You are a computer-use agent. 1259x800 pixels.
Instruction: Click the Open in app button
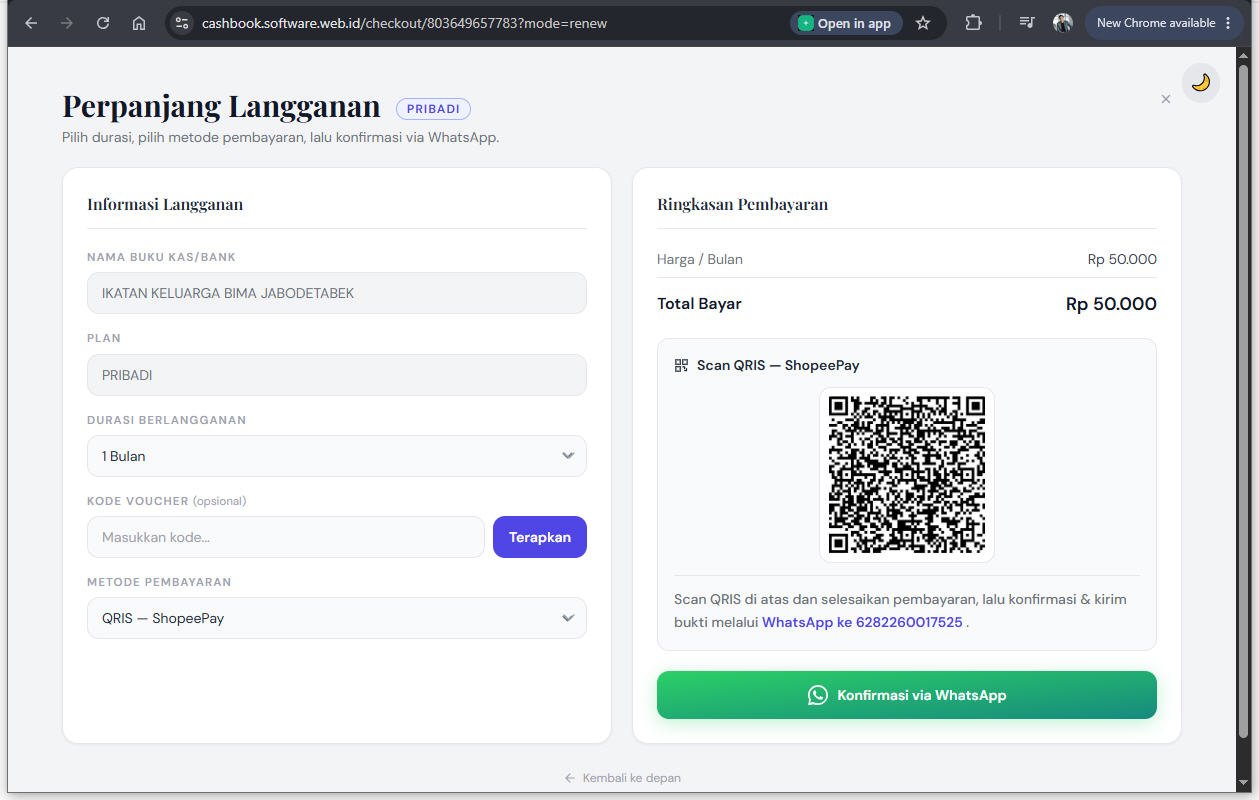845,23
